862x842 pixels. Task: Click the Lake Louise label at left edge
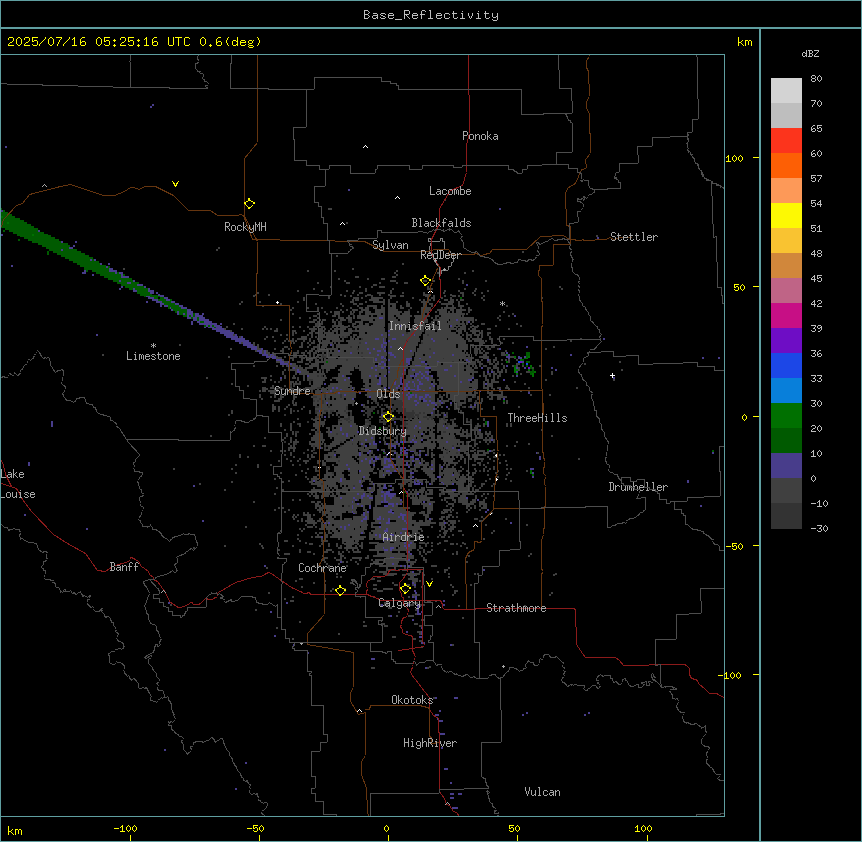pos(18,484)
